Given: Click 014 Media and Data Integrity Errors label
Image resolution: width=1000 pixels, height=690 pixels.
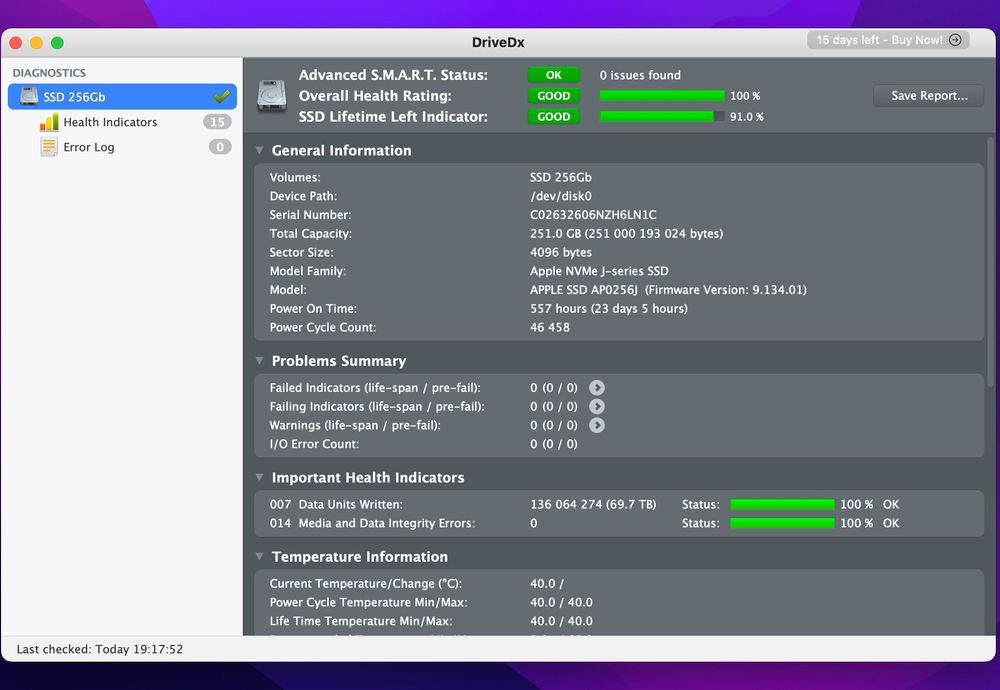Looking at the screenshot, I should 372,523.
